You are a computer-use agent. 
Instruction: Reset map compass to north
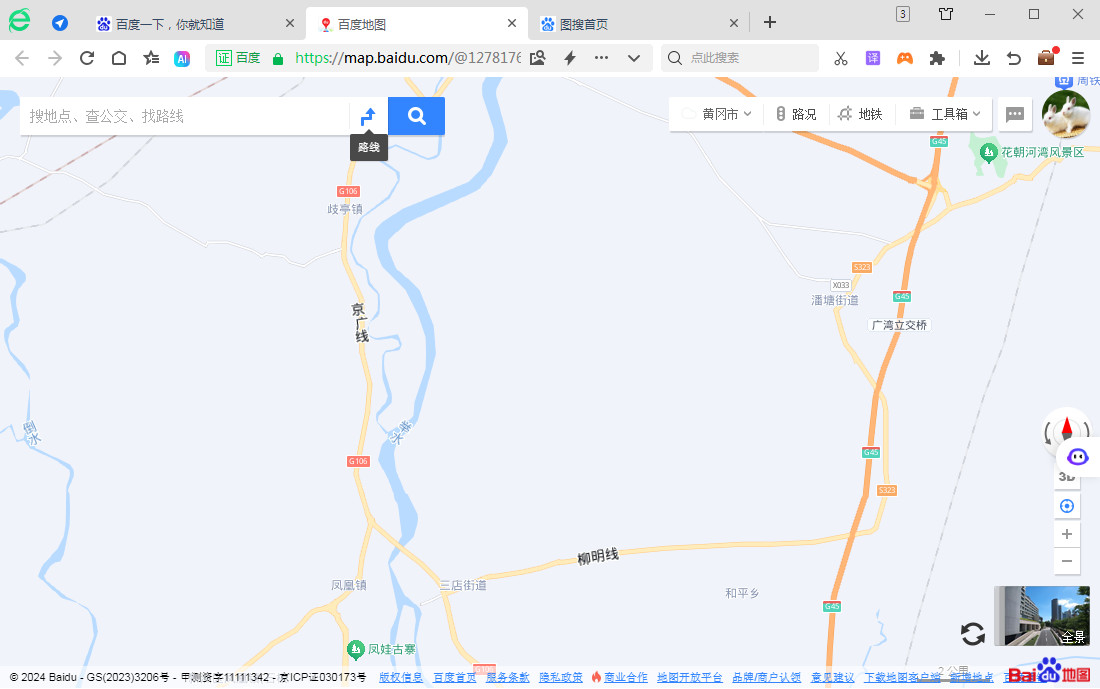coord(1066,427)
